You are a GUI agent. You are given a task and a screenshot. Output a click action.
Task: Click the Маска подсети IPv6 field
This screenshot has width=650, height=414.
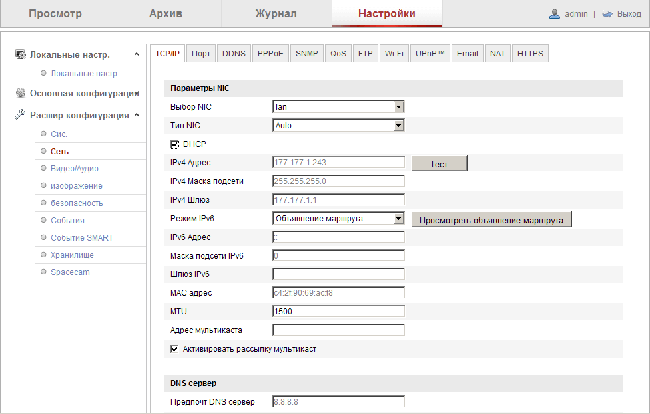click(x=338, y=256)
